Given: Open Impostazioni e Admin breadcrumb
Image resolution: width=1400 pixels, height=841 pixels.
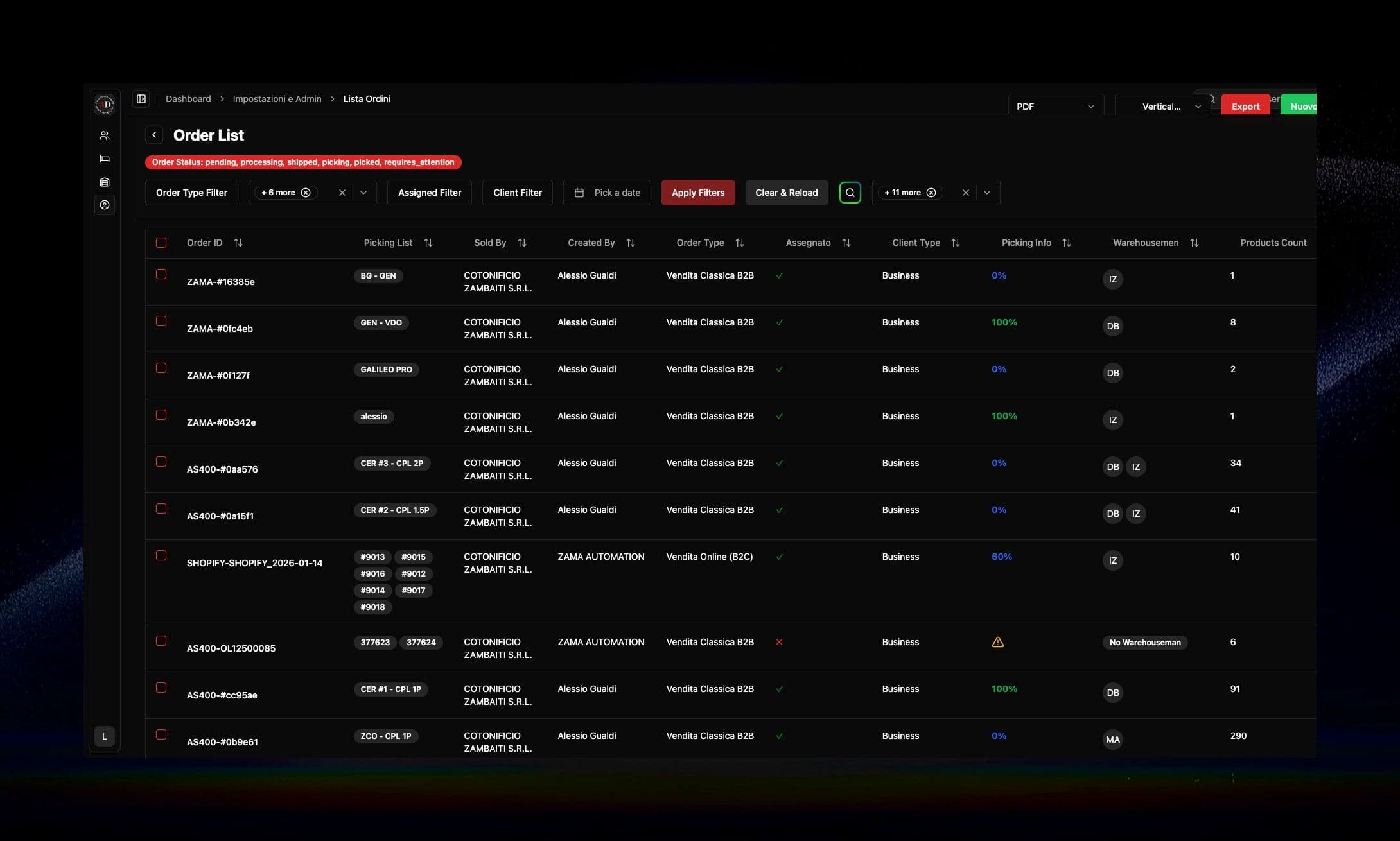Looking at the screenshot, I should [277, 99].
